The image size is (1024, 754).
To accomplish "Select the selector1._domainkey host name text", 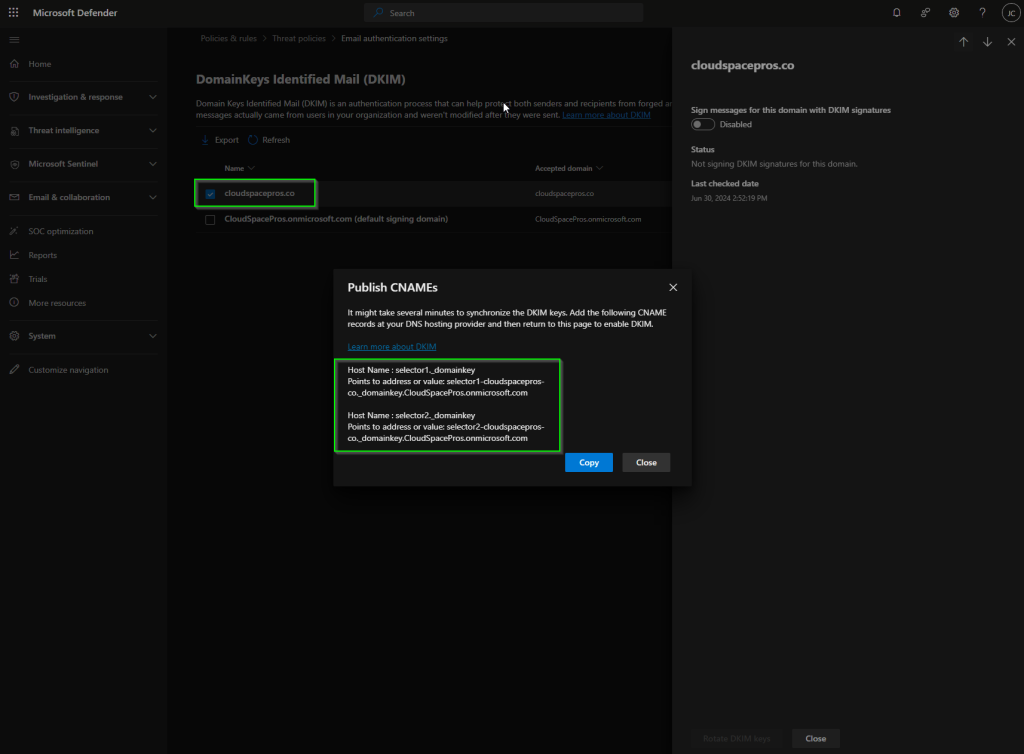I will pos(435,370).
